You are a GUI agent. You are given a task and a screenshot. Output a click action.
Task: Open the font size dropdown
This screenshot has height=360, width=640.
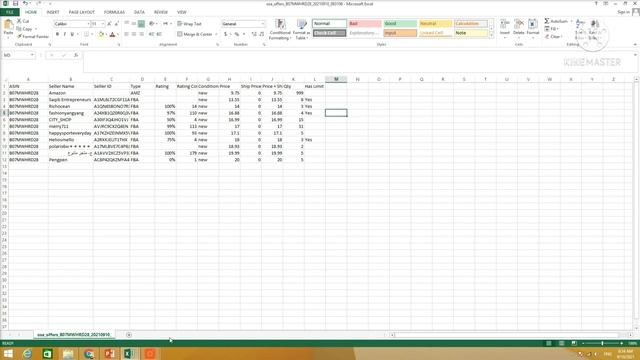tap(103, 24)
